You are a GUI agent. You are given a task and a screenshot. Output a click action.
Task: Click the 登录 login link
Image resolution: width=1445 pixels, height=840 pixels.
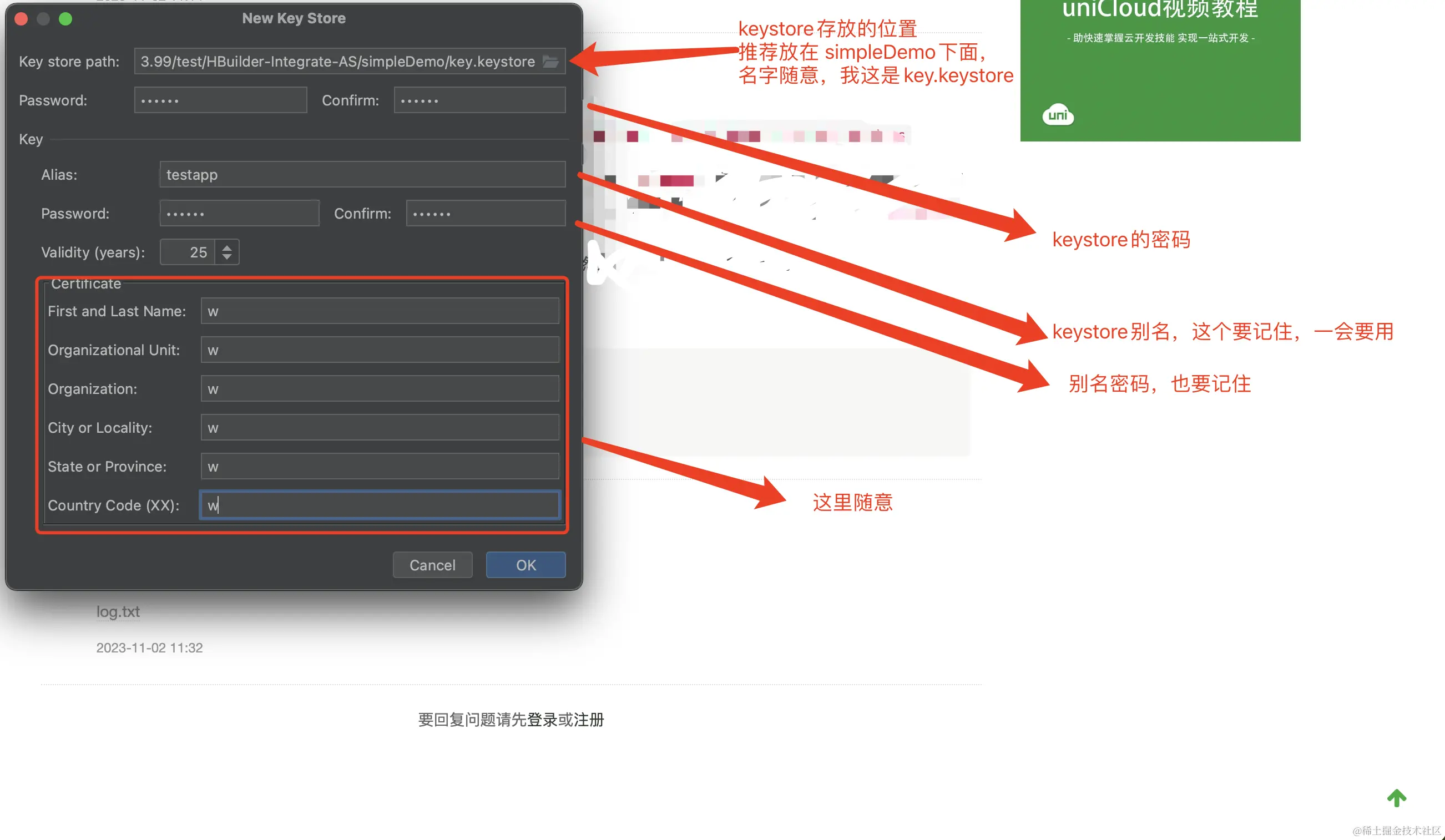542,720
